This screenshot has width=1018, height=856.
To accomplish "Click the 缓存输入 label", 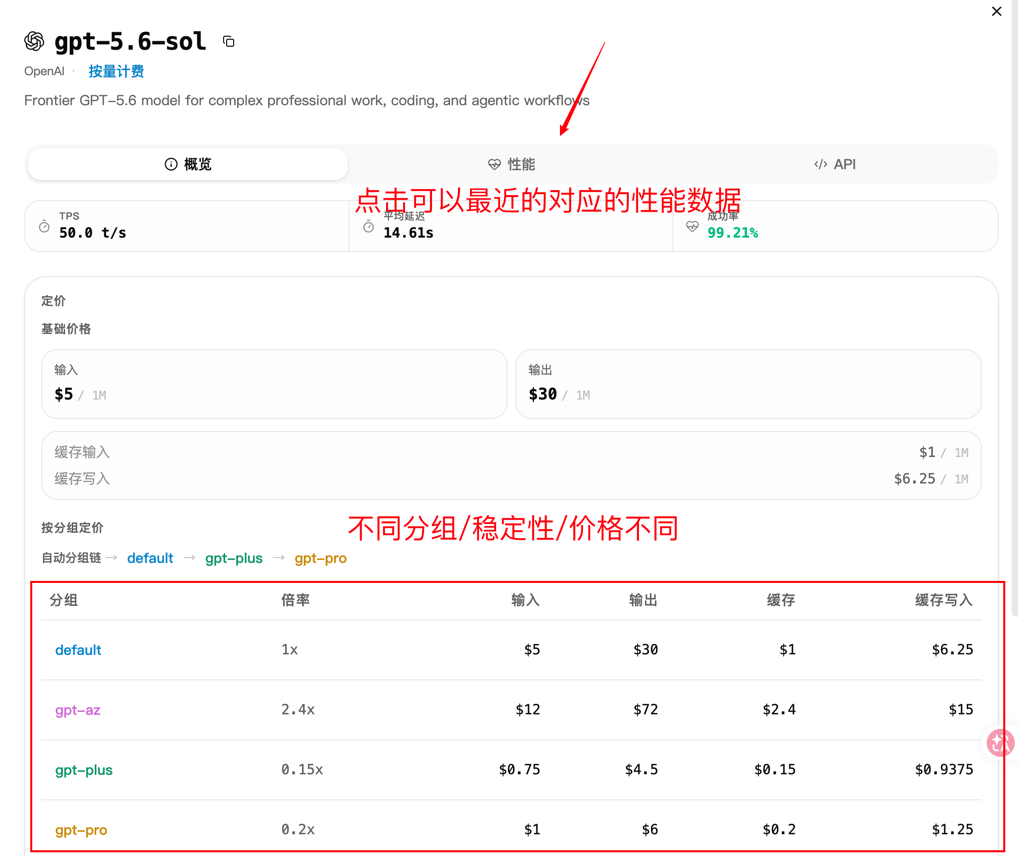I will (x=82, y=452).
